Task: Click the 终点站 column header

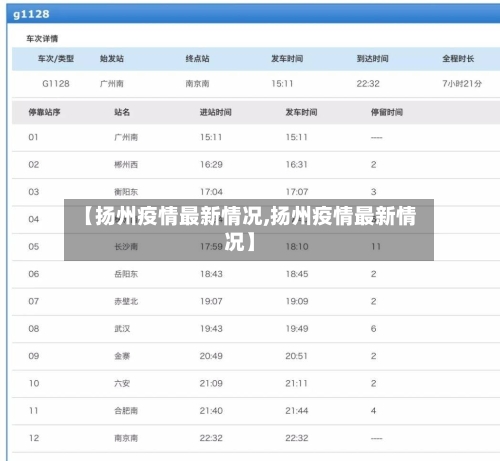Action: pyautogui.click(x=197, y=59)
